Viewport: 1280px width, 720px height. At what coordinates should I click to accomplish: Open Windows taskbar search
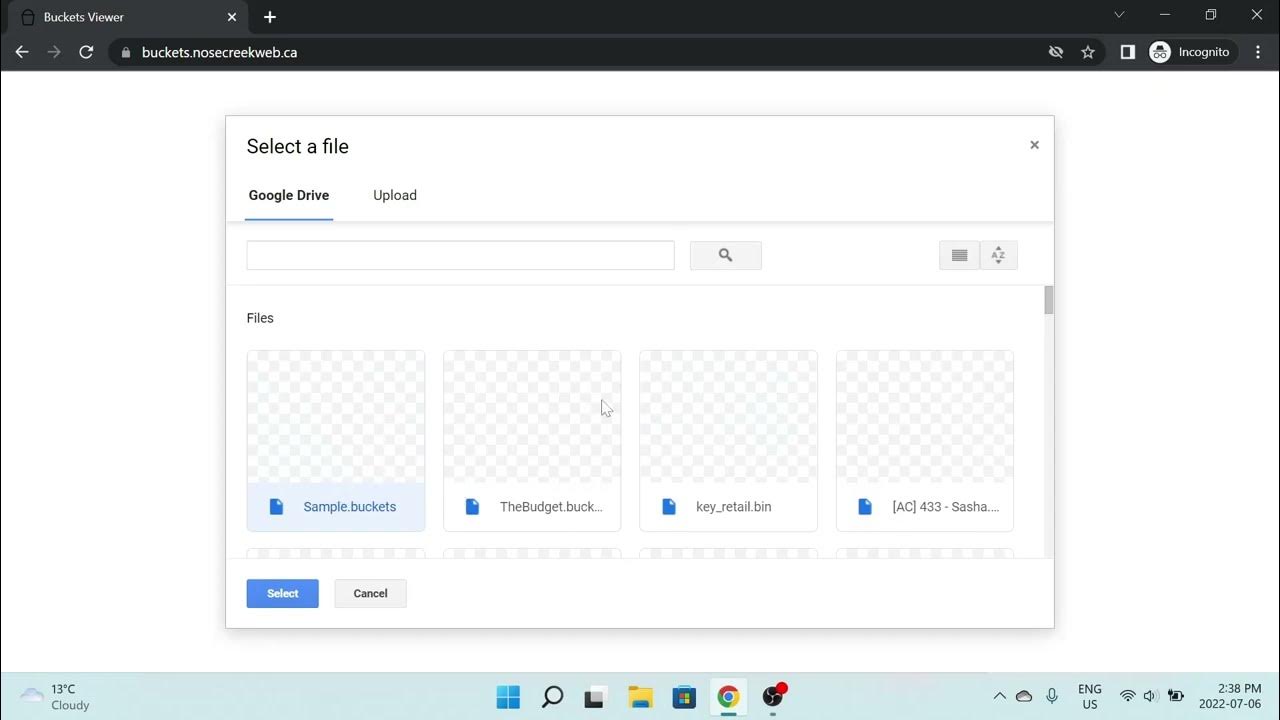[552, 697]
